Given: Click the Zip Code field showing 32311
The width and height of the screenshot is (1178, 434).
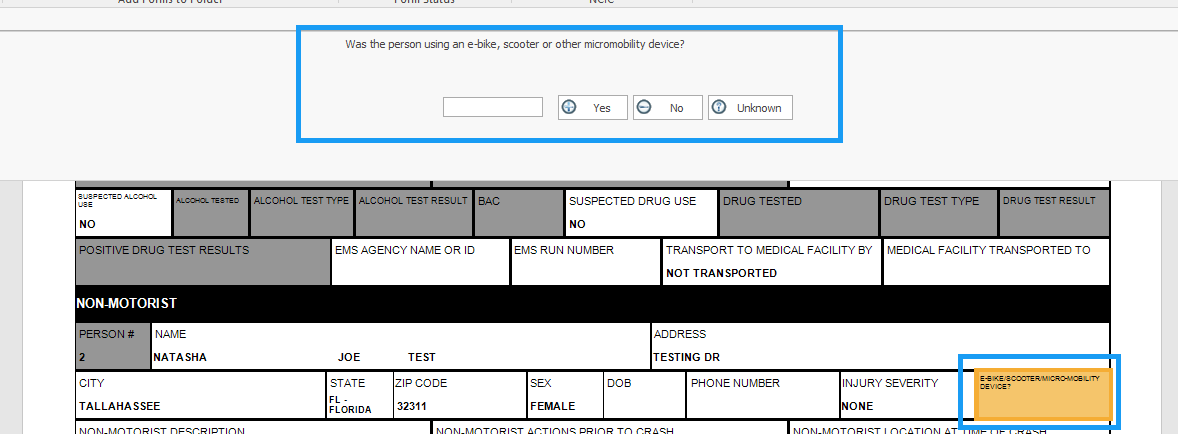Looking at the screenshot, I should (460, 395).
